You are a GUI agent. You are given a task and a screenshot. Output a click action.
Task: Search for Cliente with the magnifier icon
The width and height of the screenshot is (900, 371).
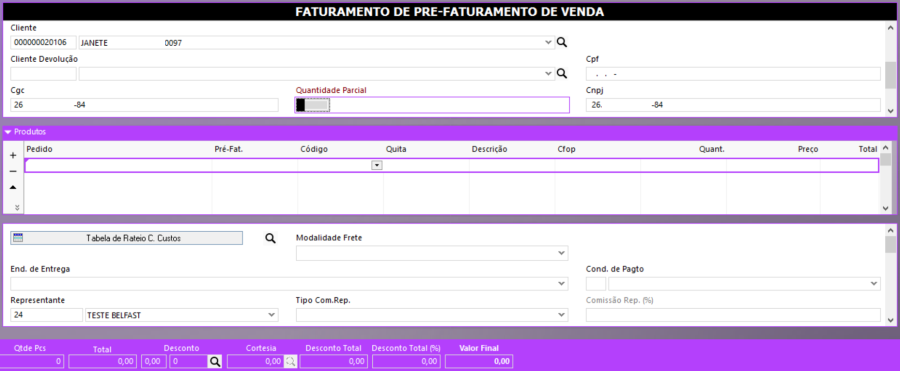coord(562,42)
